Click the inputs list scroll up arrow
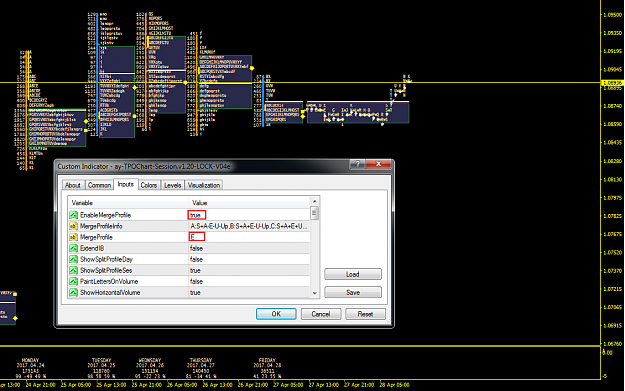The height and width of the screenshot is (391, 625). [x=314, y=202]
